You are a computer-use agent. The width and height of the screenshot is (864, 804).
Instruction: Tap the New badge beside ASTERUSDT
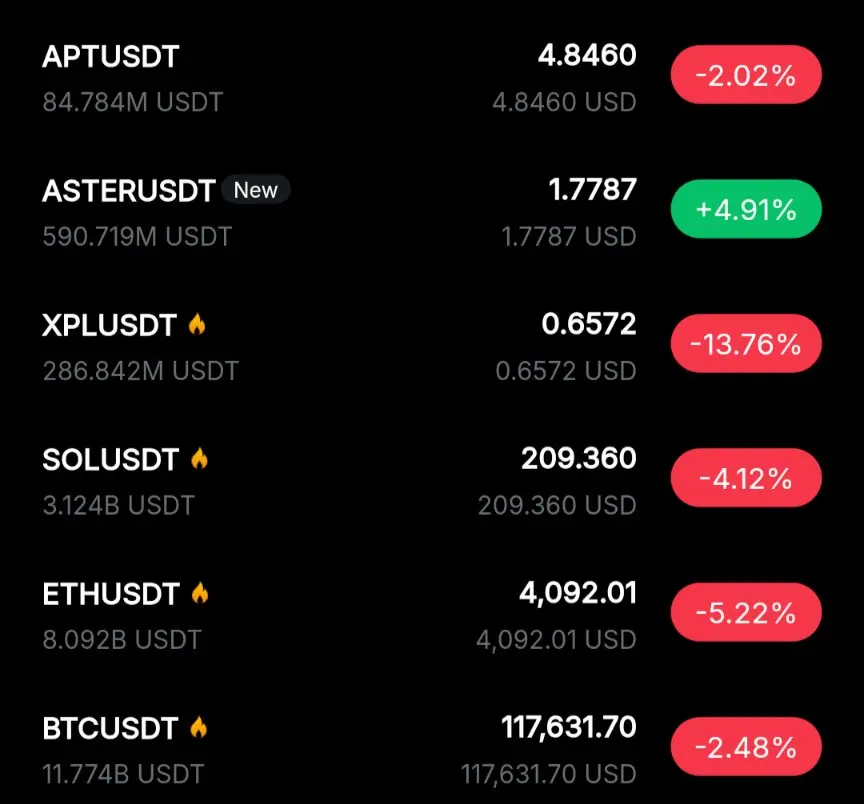pos(256,190)
